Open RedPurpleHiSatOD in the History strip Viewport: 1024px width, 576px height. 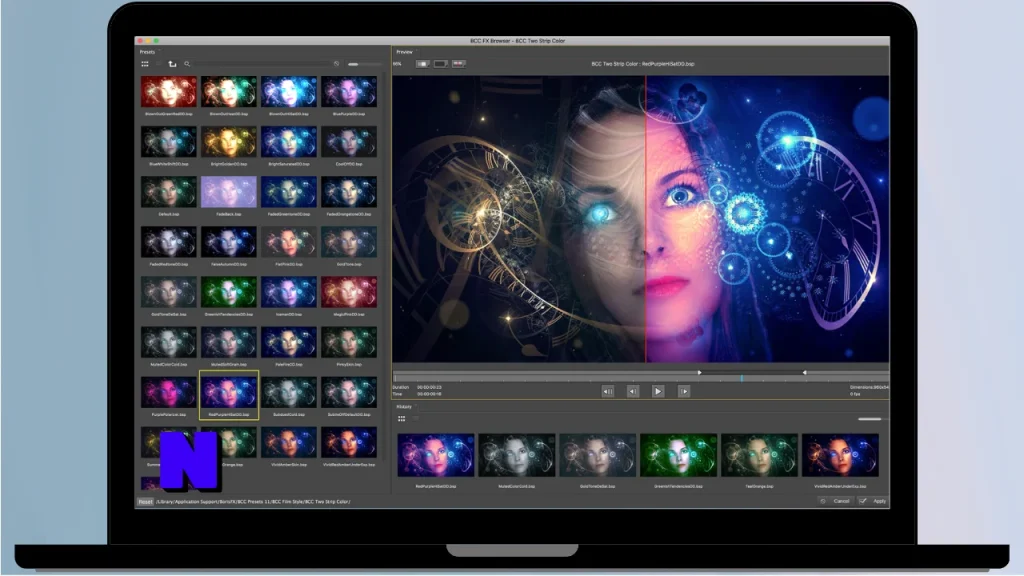tap(436, 455)
